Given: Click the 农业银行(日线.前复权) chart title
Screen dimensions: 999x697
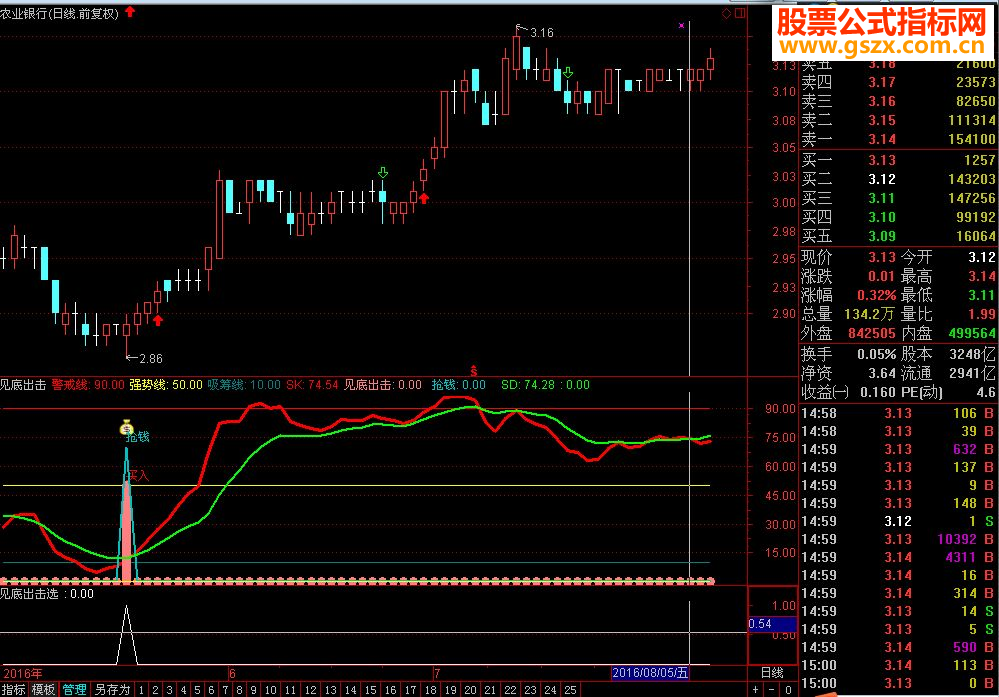Looking at the screenshot, I should [59, 13].
